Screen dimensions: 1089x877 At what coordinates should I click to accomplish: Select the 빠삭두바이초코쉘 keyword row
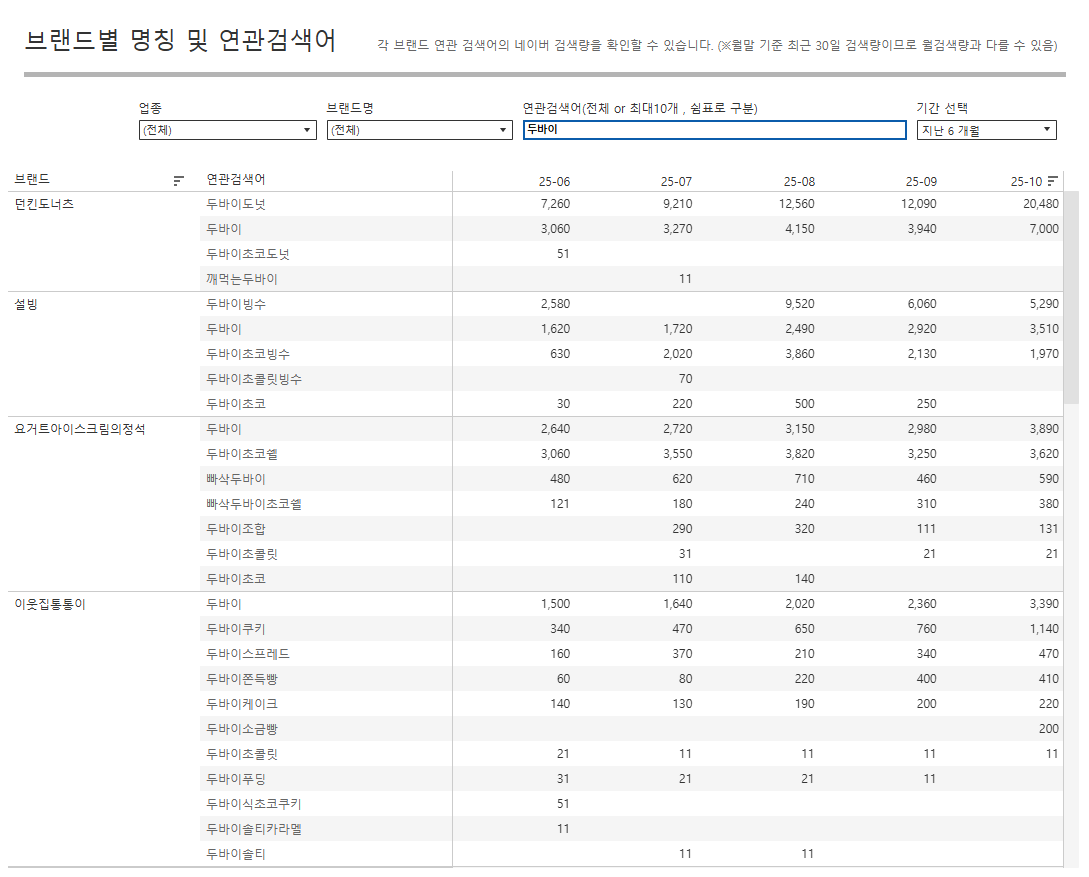(x=254, y=504)
